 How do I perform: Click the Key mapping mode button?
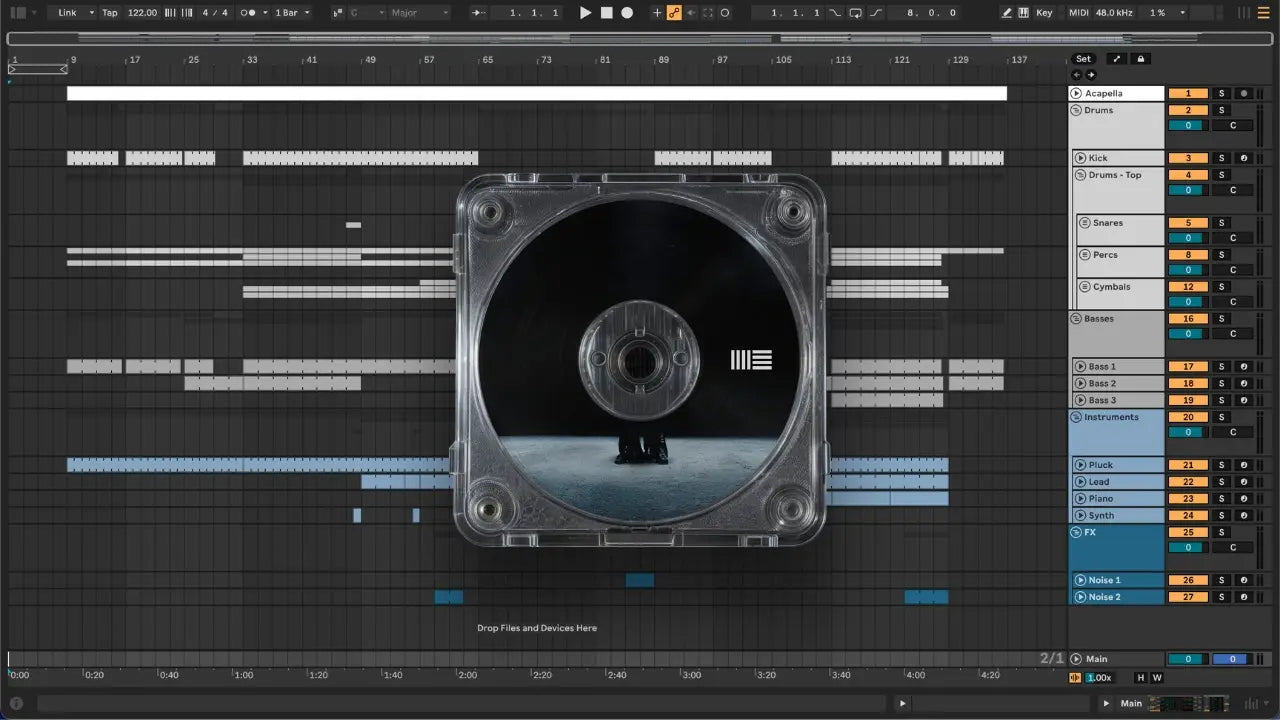tap(1044, 13)
